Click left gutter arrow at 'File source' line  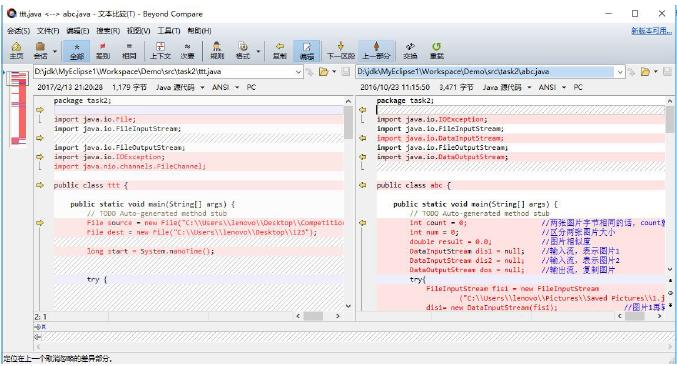40,223
